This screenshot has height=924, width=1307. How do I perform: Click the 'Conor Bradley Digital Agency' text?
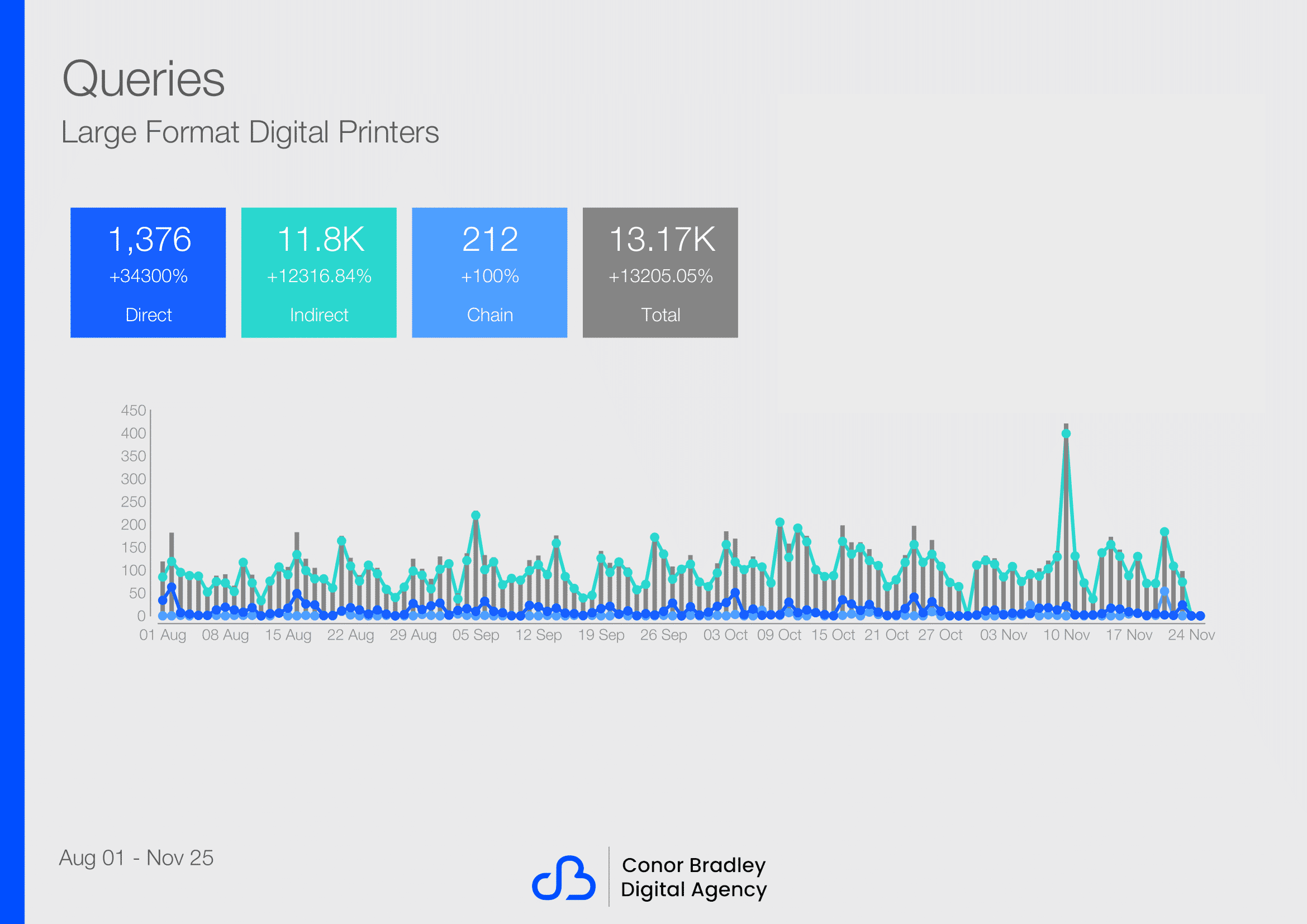click(694, 877)
